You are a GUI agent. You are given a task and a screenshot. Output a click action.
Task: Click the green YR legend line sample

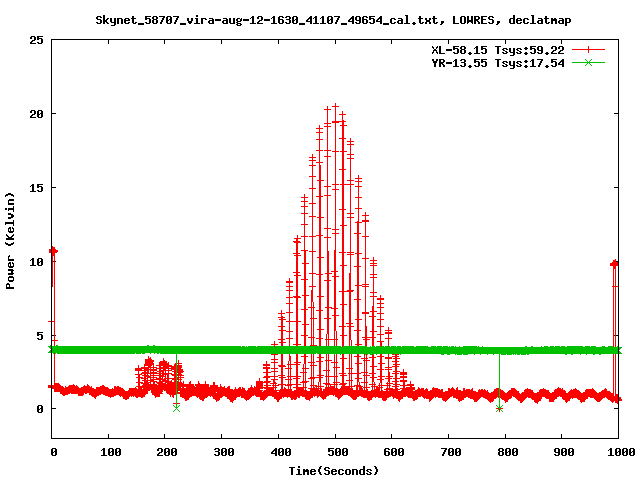(588, 63)
